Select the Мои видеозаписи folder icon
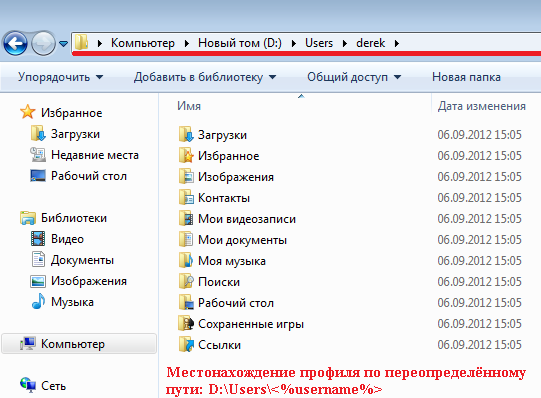Viewport: 541px width, 398px height. 186,218
